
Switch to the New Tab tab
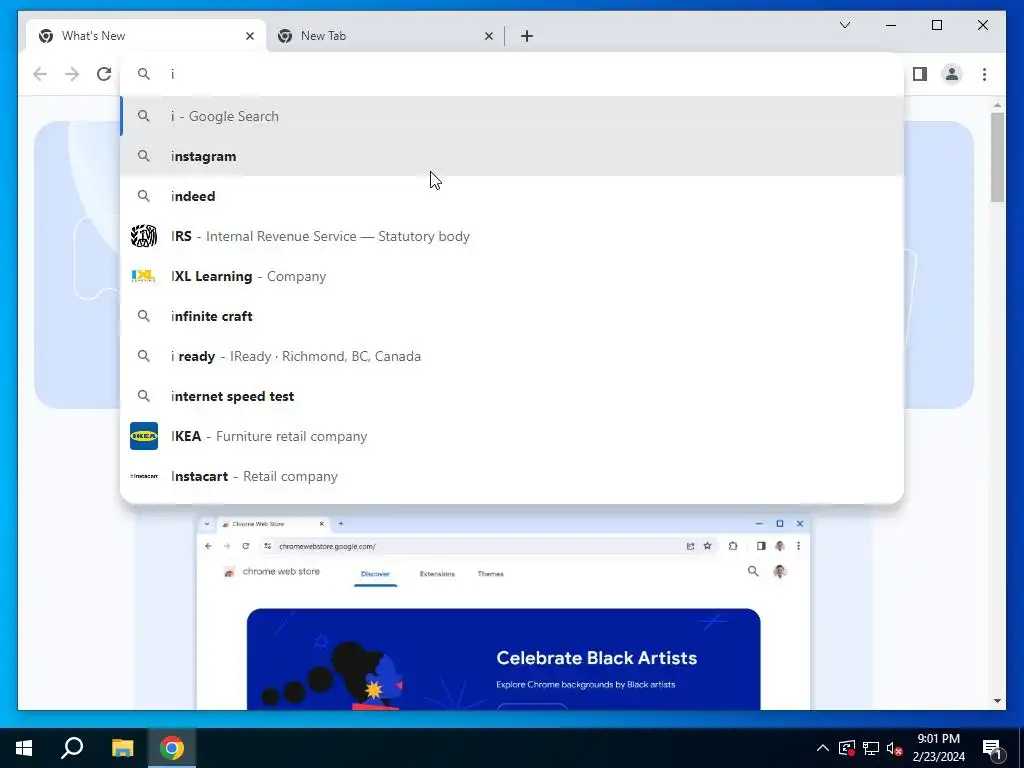385,36
